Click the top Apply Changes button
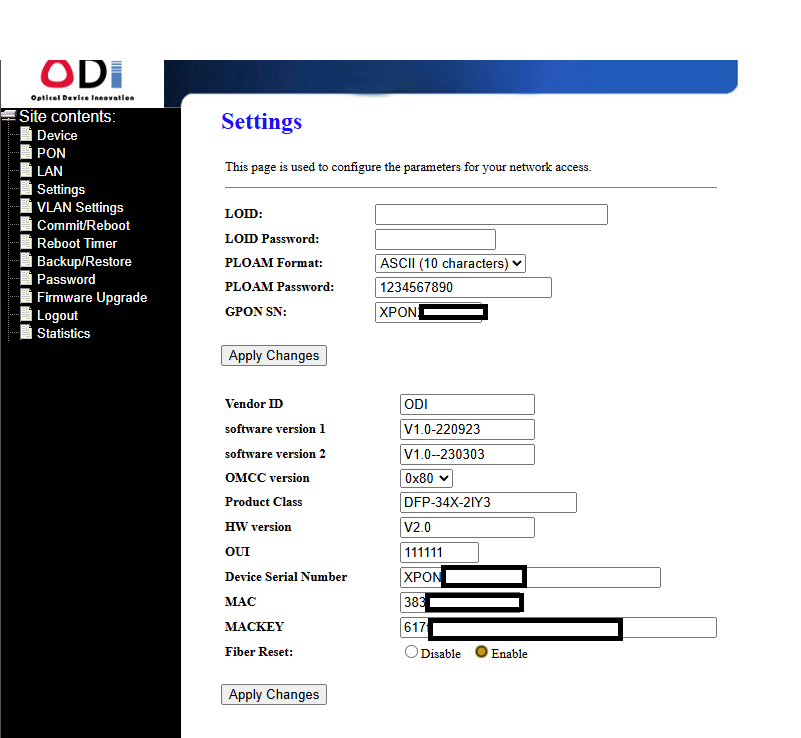The height and width of the screenshot is (738, 801). [x=273, y=355]
